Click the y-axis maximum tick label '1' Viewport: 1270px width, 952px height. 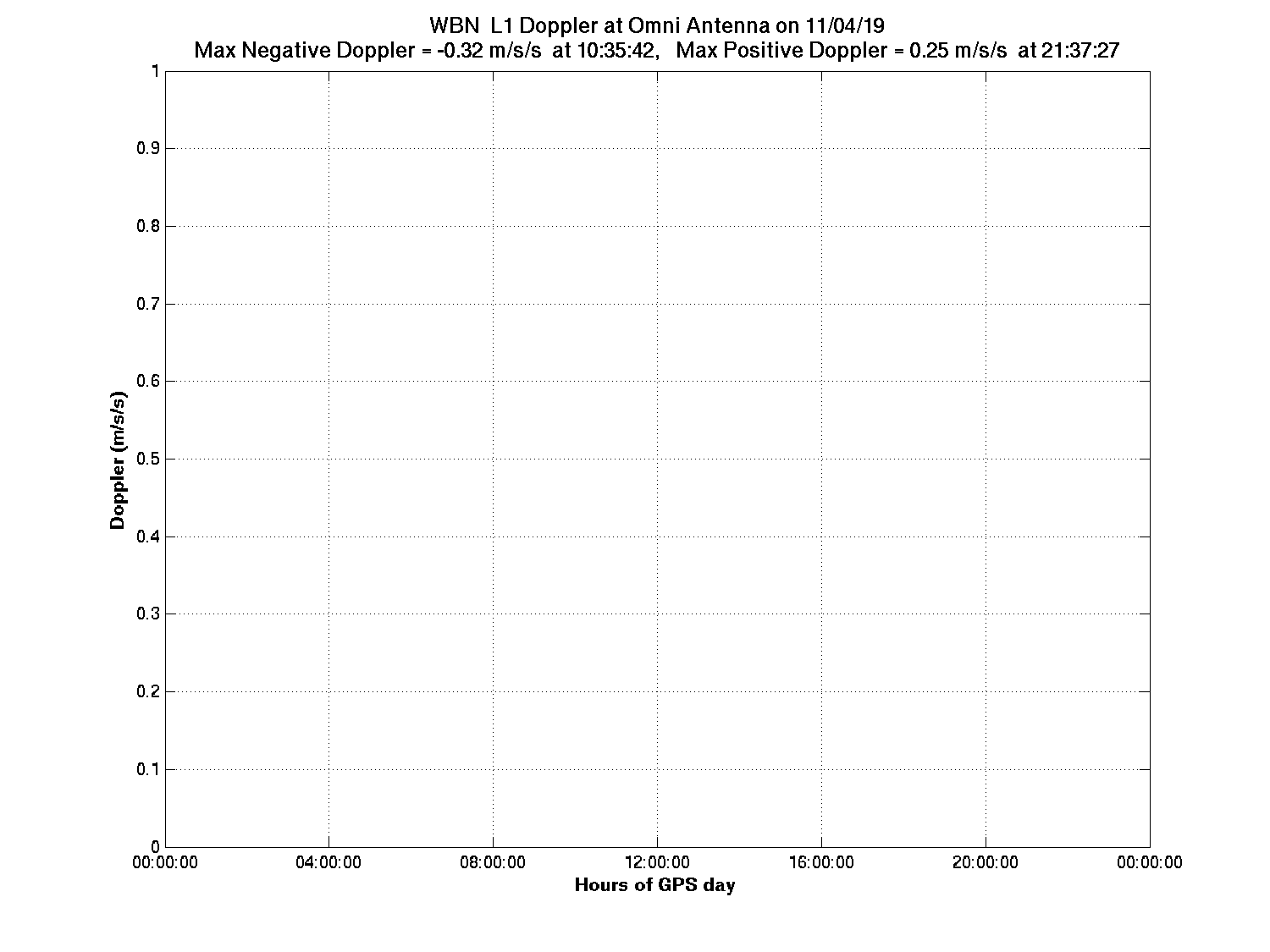click(155, 71)
